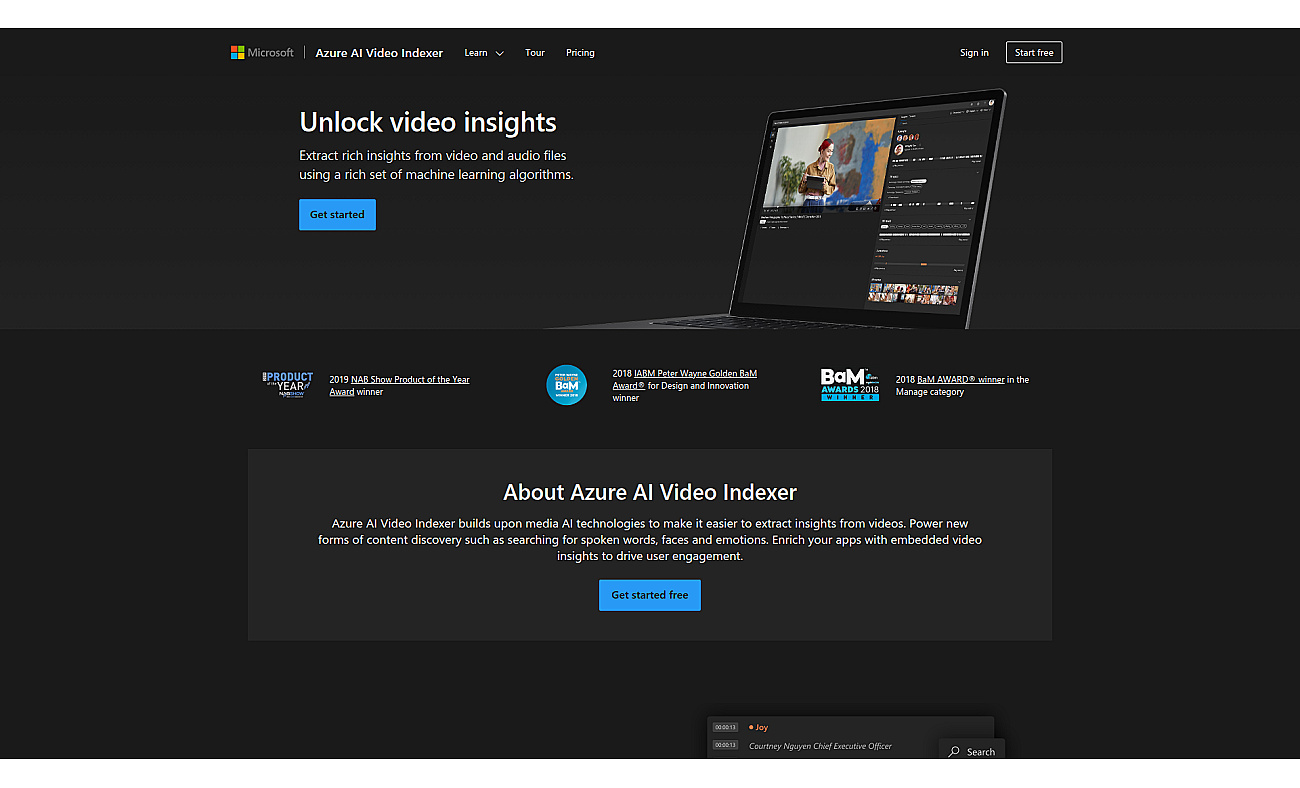
Task: Click the Search magnifier icon
Action: (955, 752)
